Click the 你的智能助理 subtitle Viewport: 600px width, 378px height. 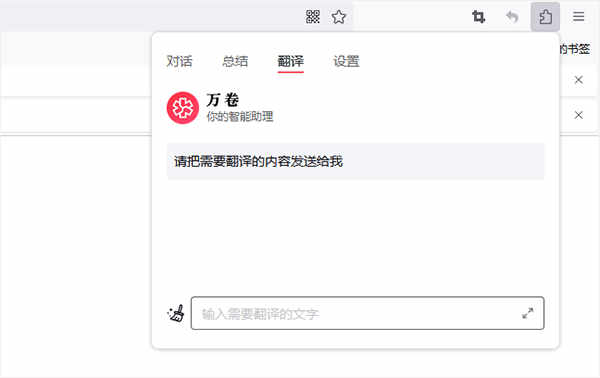click(240, 116)
